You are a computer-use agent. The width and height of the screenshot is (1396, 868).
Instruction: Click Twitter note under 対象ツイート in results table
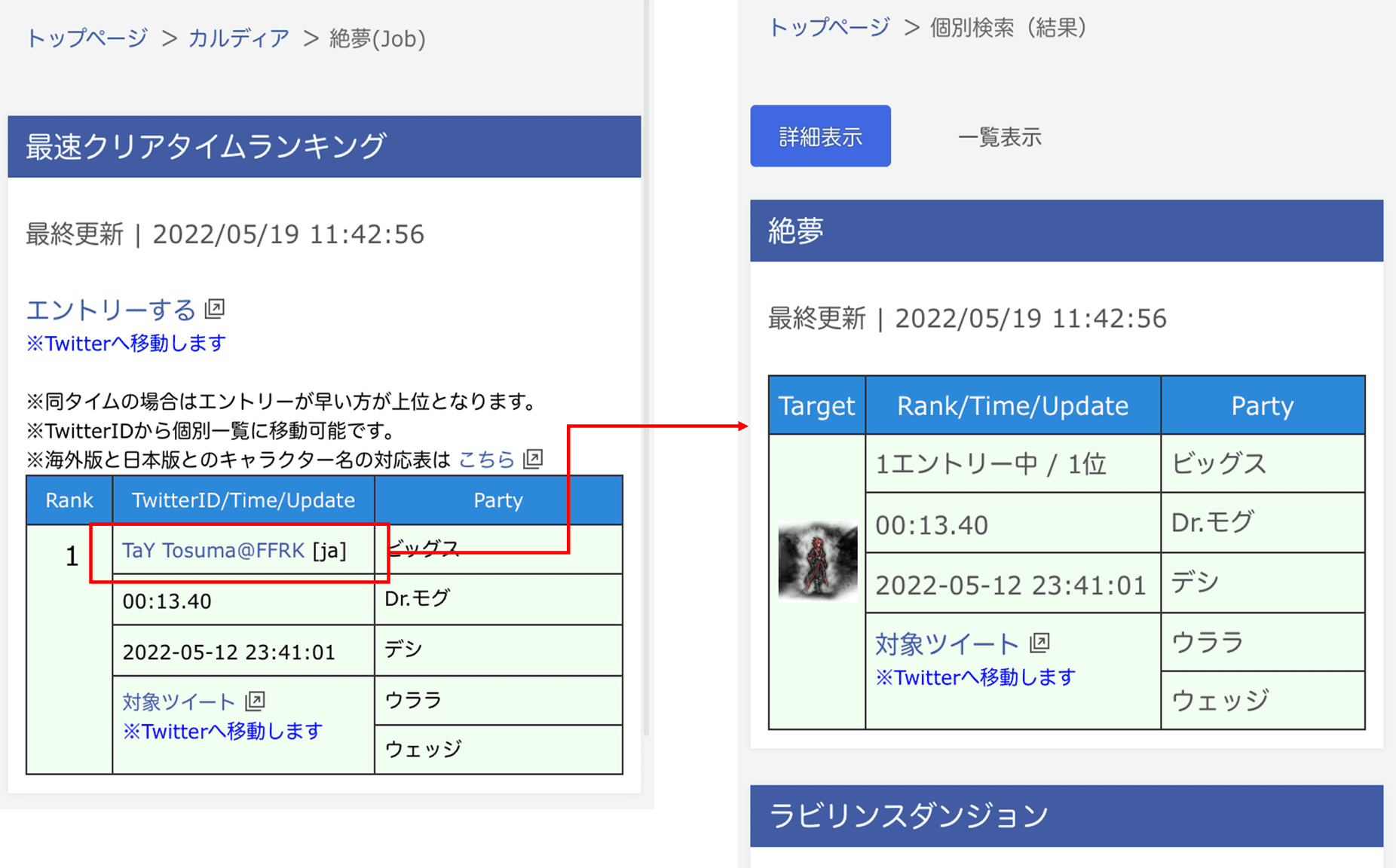tap(975, 677)
